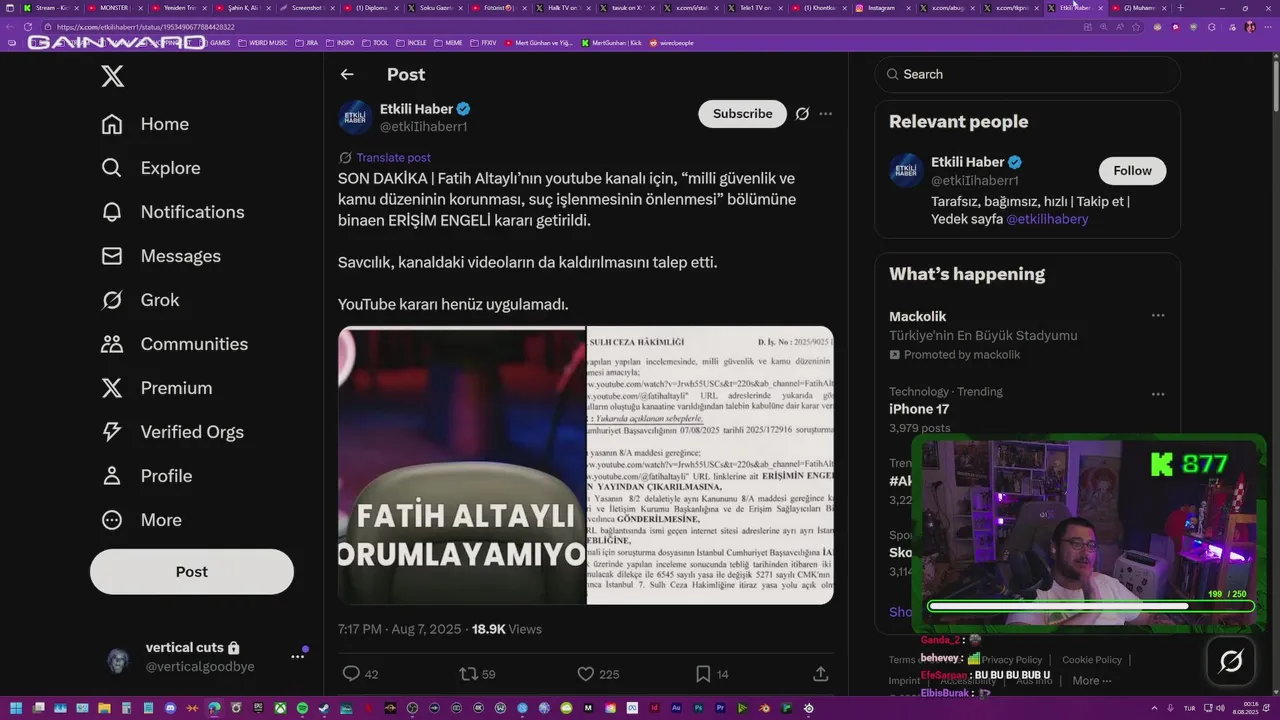Screen dimensions: 1280x720
Task: Click the floating Grok button bottom right
Action: click(x=1231, y=661)
